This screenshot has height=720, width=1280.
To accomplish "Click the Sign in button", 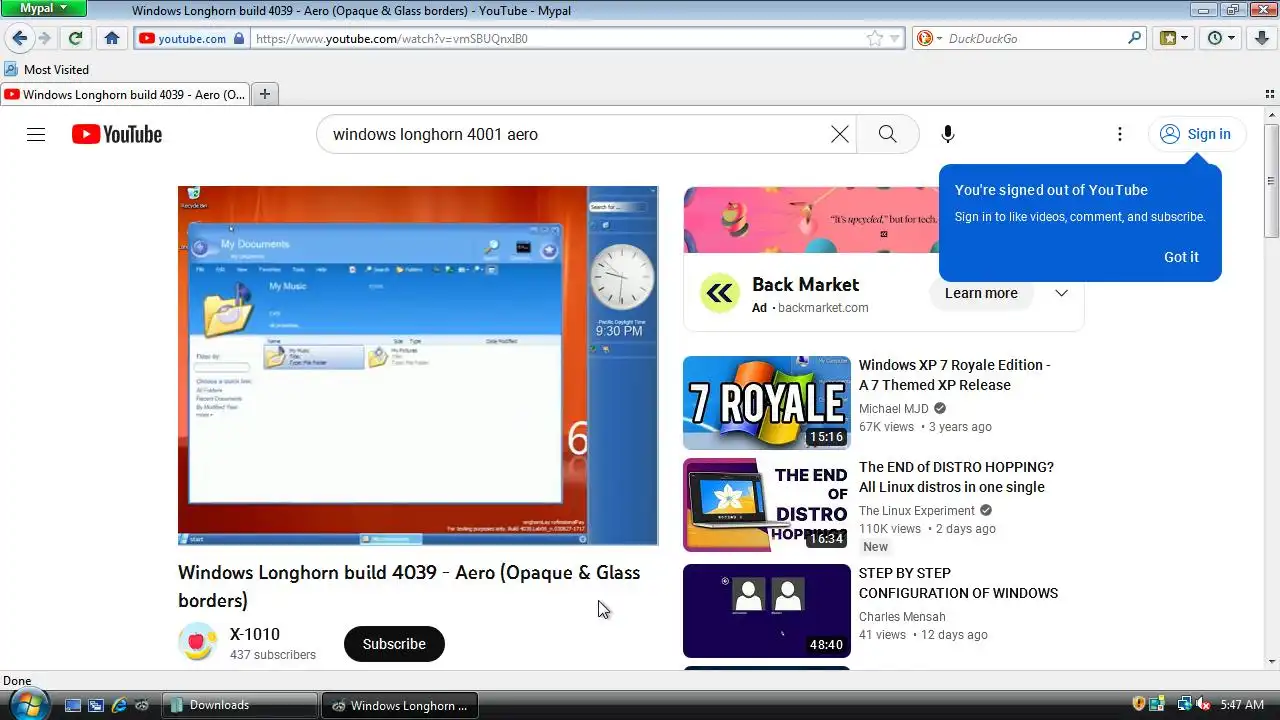I will 1197,134.
